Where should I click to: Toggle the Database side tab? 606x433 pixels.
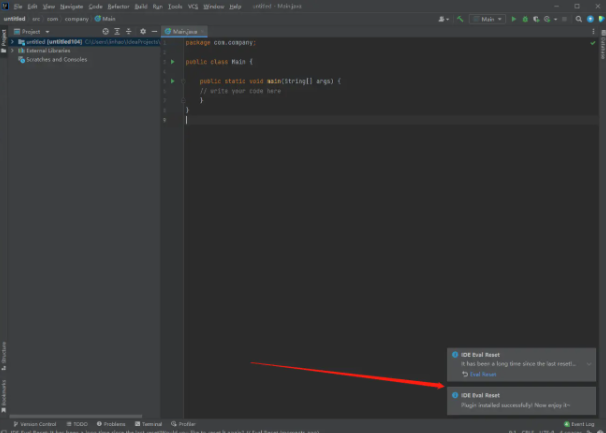[x=603, y=45]
